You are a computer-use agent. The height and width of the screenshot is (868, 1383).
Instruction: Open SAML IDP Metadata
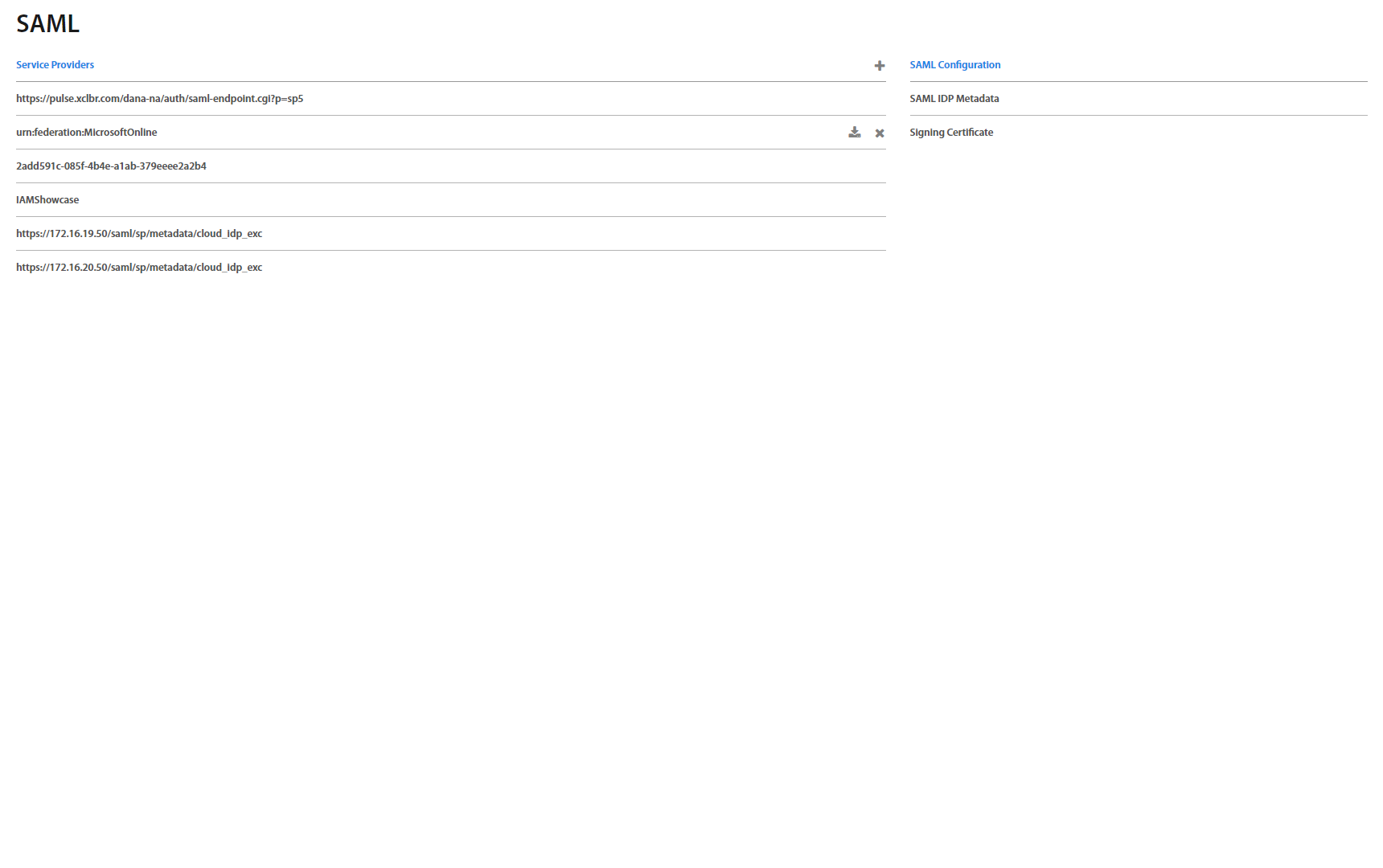point(954,99)
